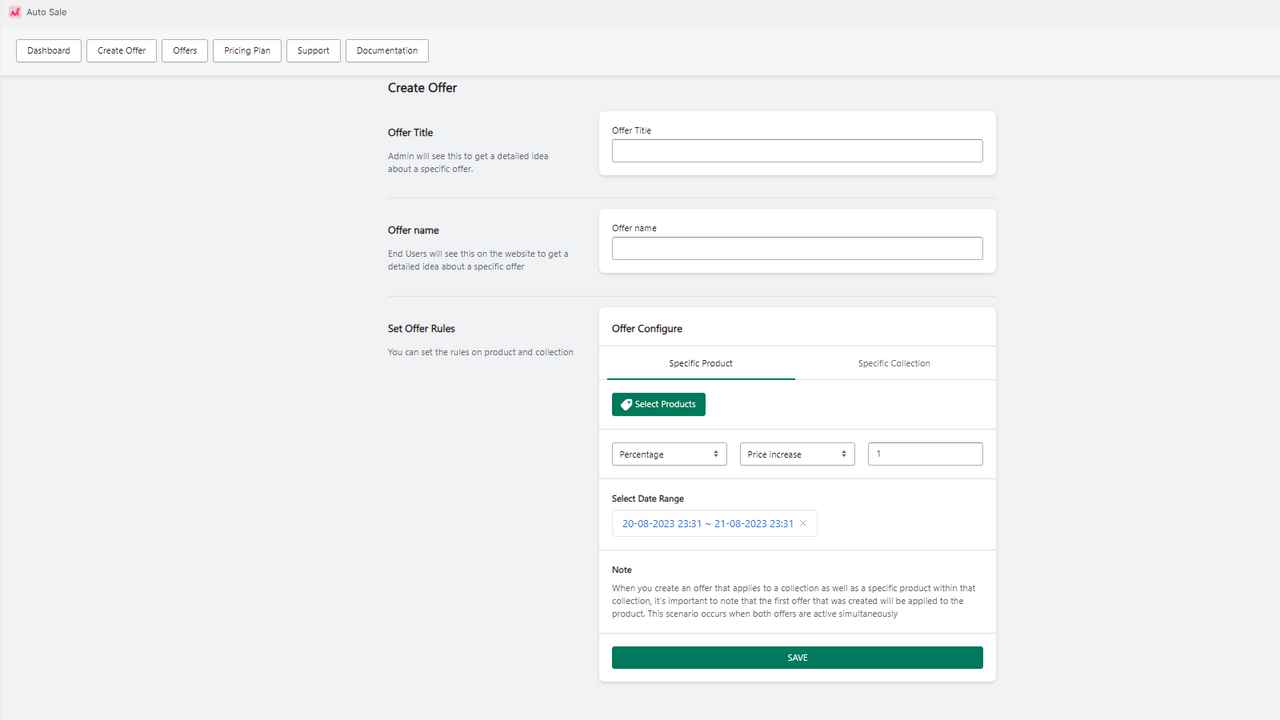Click the Select Date Range label
1280x720 pixels.
pos(648,498)
